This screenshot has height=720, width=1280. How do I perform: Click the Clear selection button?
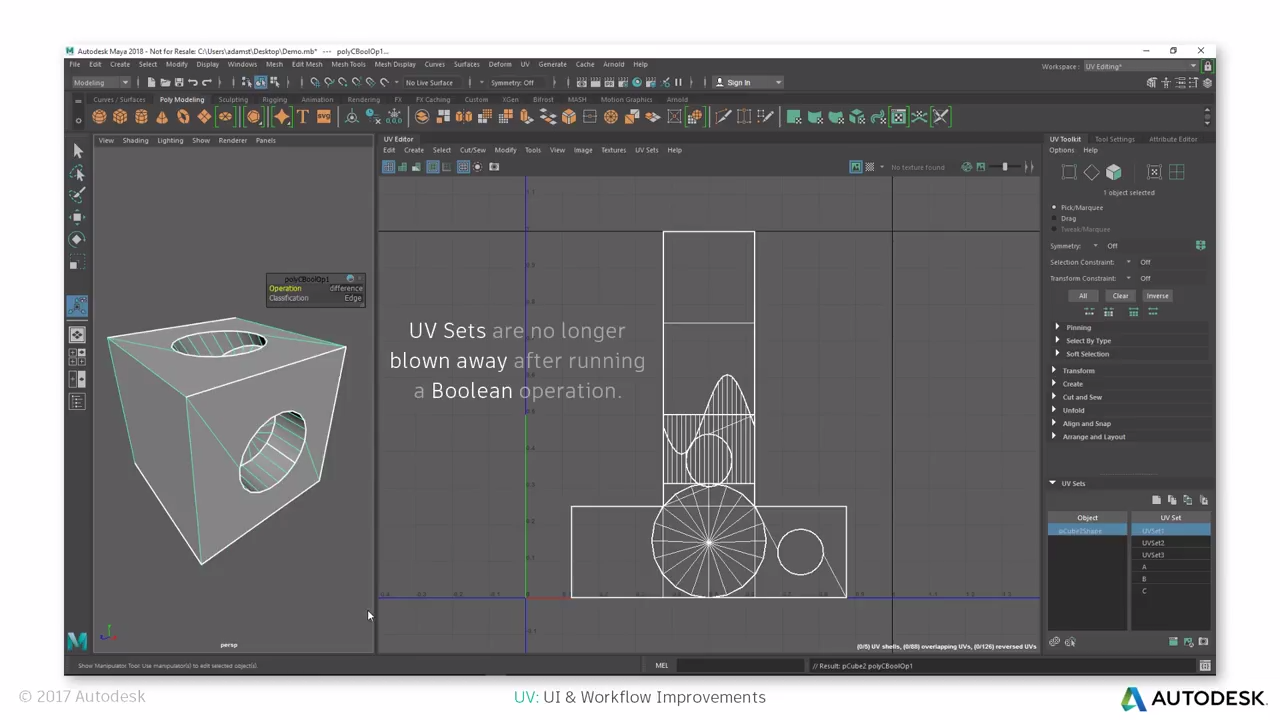click(1120, 296)
